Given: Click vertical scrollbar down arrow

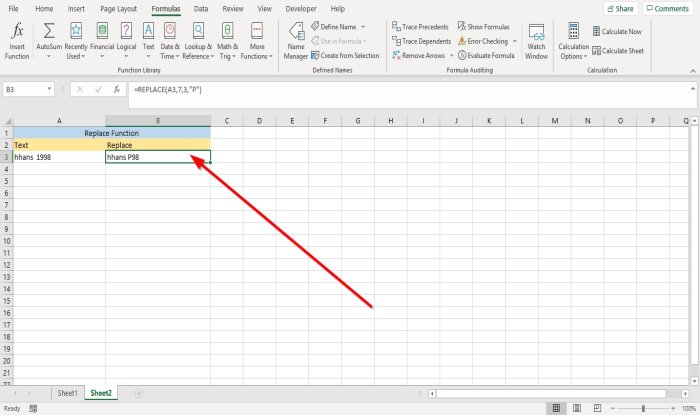Looking at the screenshot, I should pos(694,381).
